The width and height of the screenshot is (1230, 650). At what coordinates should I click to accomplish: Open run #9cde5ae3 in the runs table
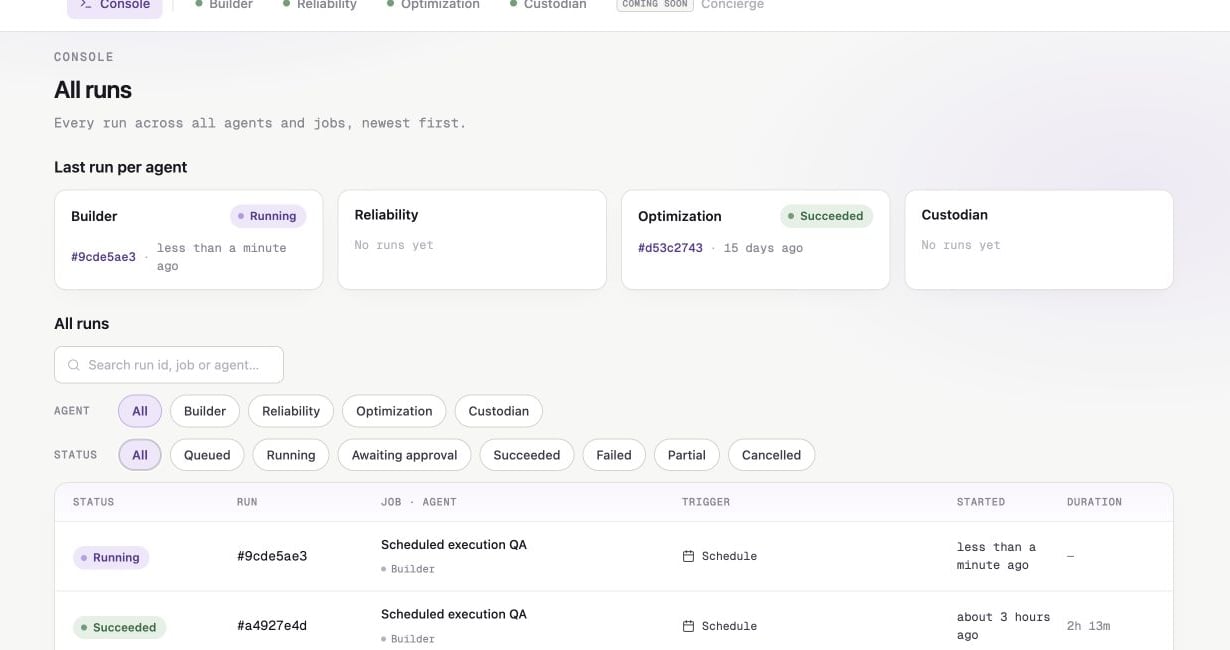[x=272, y=556]
